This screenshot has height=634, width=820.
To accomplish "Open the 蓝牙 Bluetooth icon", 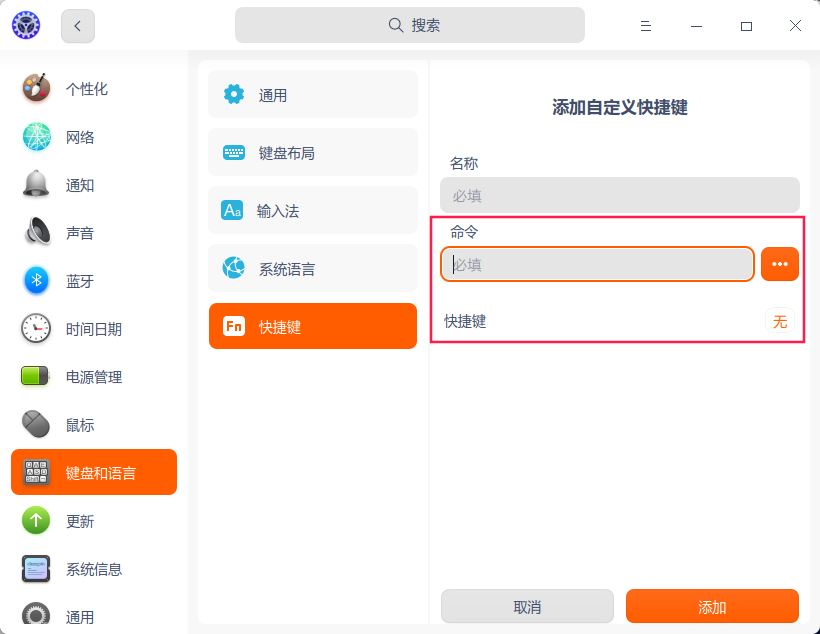I will pos(36,281).
